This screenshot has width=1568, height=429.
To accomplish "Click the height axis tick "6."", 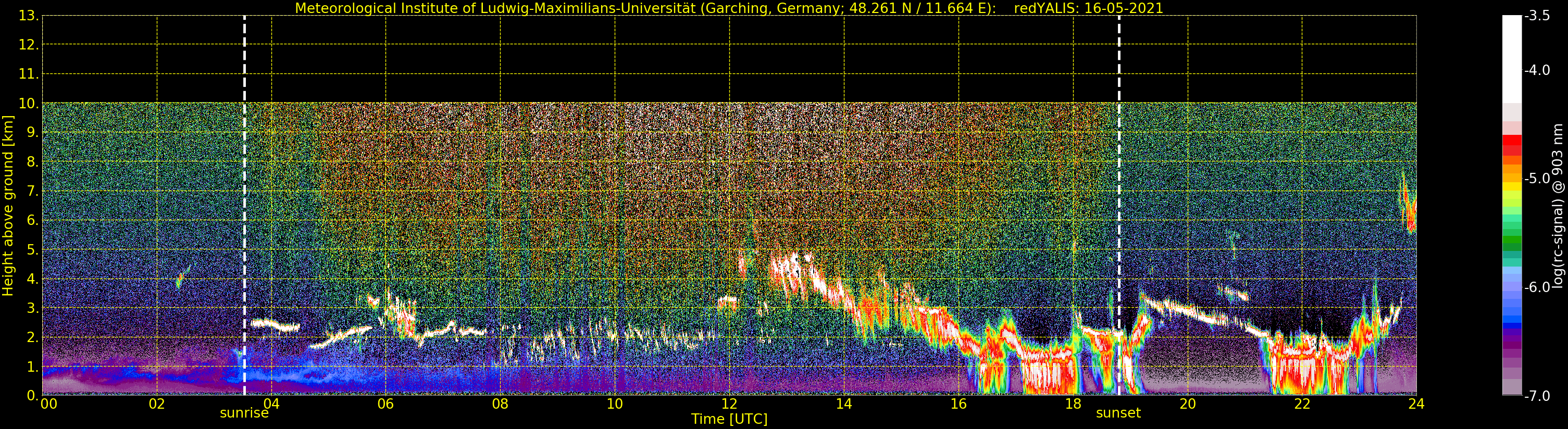I will [x=32, y=221].
